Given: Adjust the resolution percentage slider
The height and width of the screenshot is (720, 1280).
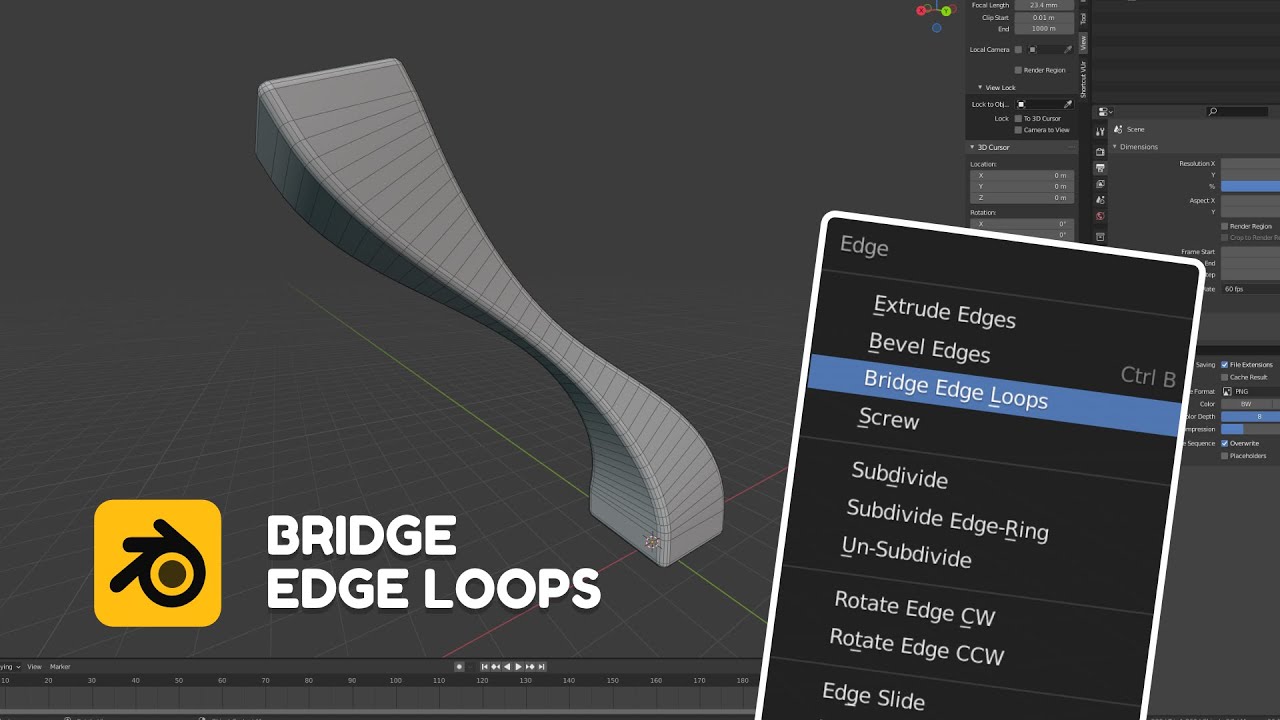Looking at the screenshot, I should coord(1250,186).
